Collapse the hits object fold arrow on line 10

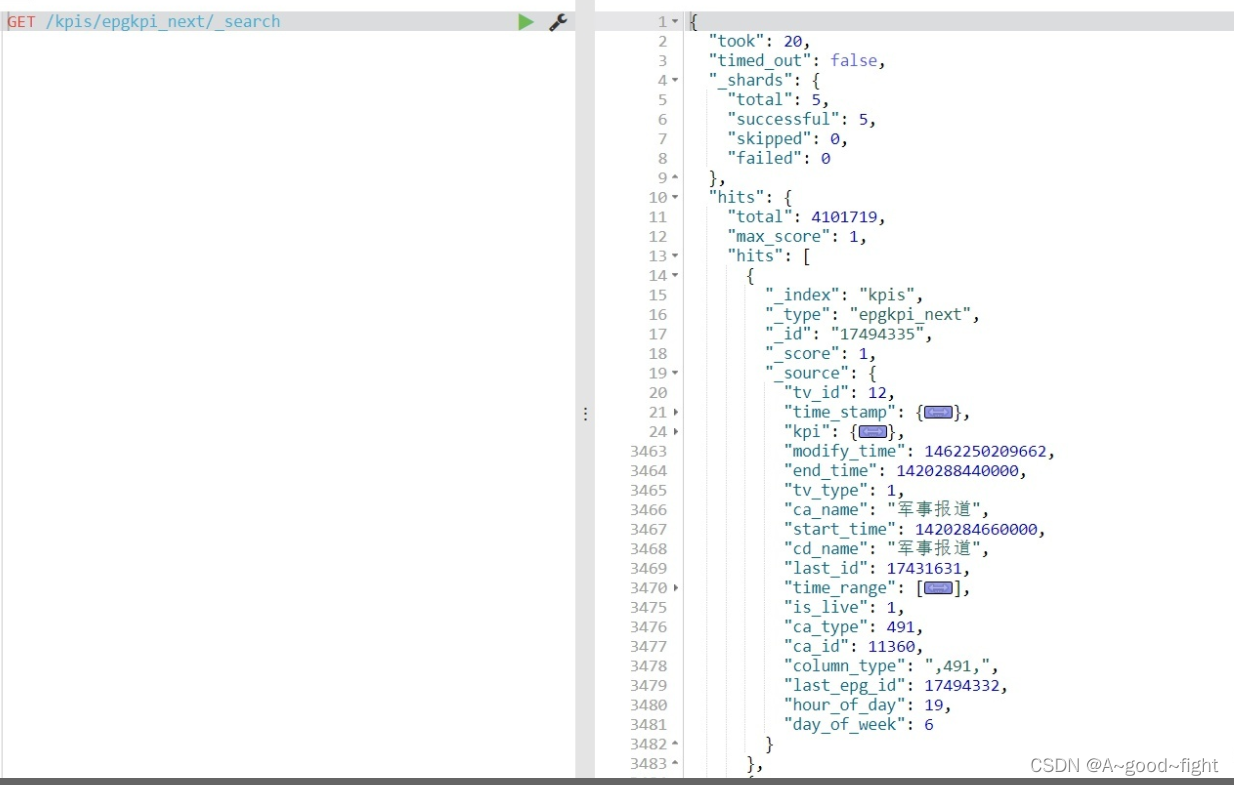click(675, 197)
